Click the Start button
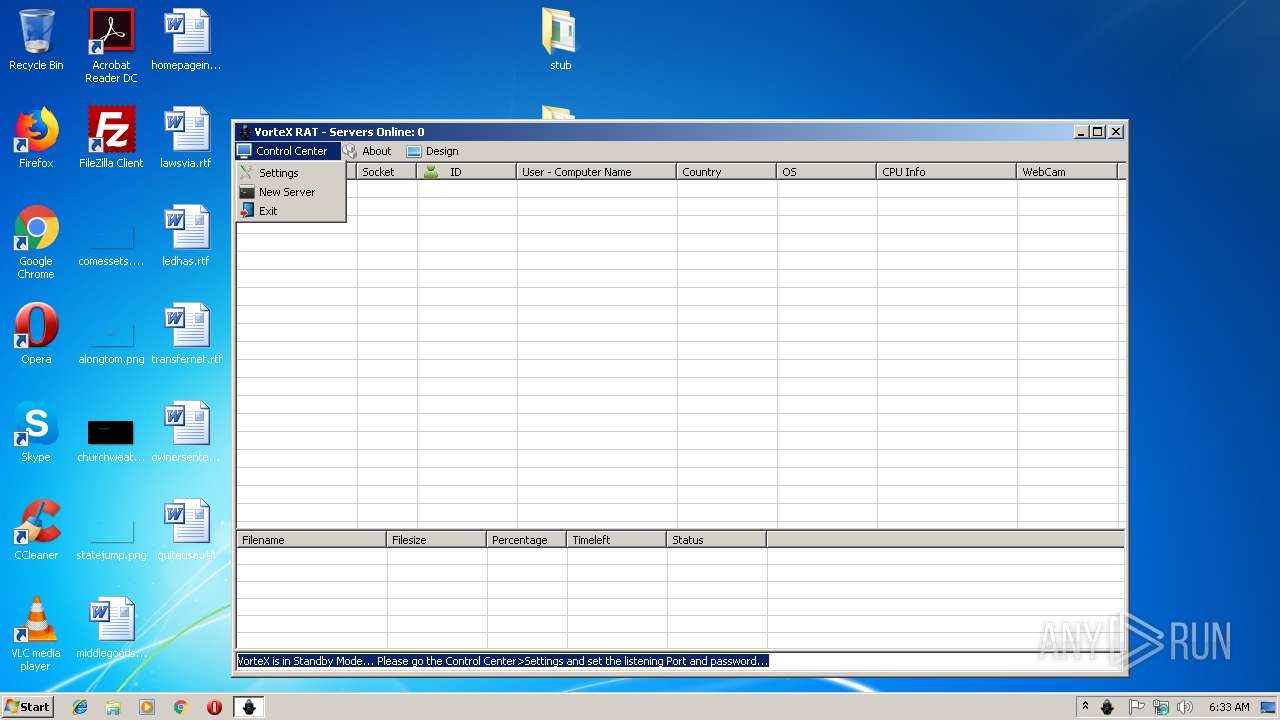Screen dimensions: 1280x720 [27, 706]
